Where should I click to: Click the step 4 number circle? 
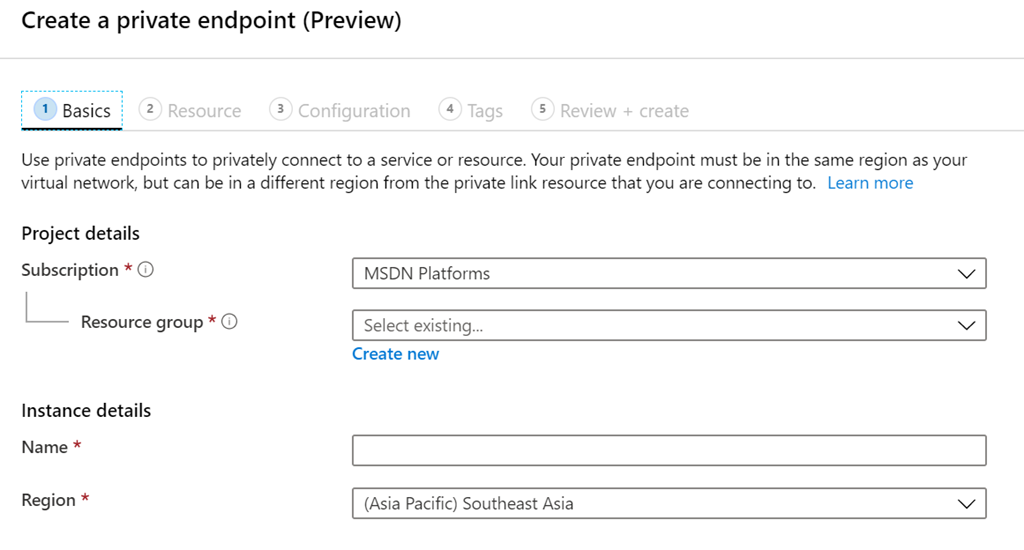[x=450, y=109]
